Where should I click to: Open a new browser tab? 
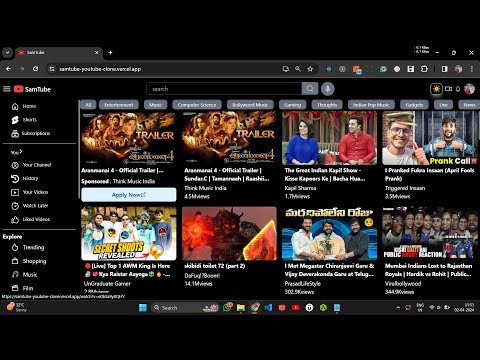point(110,52)
